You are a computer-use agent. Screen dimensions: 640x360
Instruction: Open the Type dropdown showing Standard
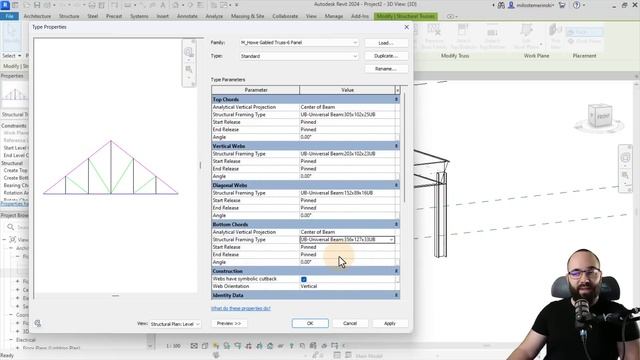click(x=299, y=56)
